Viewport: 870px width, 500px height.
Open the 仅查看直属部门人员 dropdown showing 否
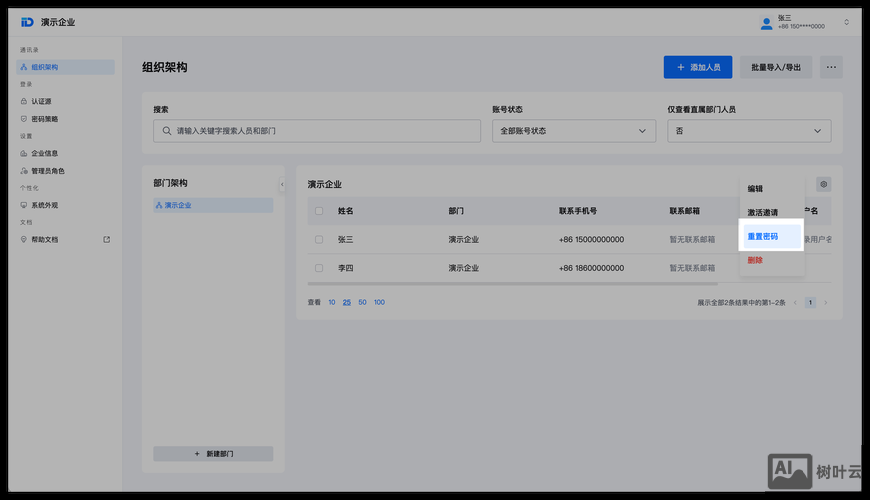click(x=749, y=131)
